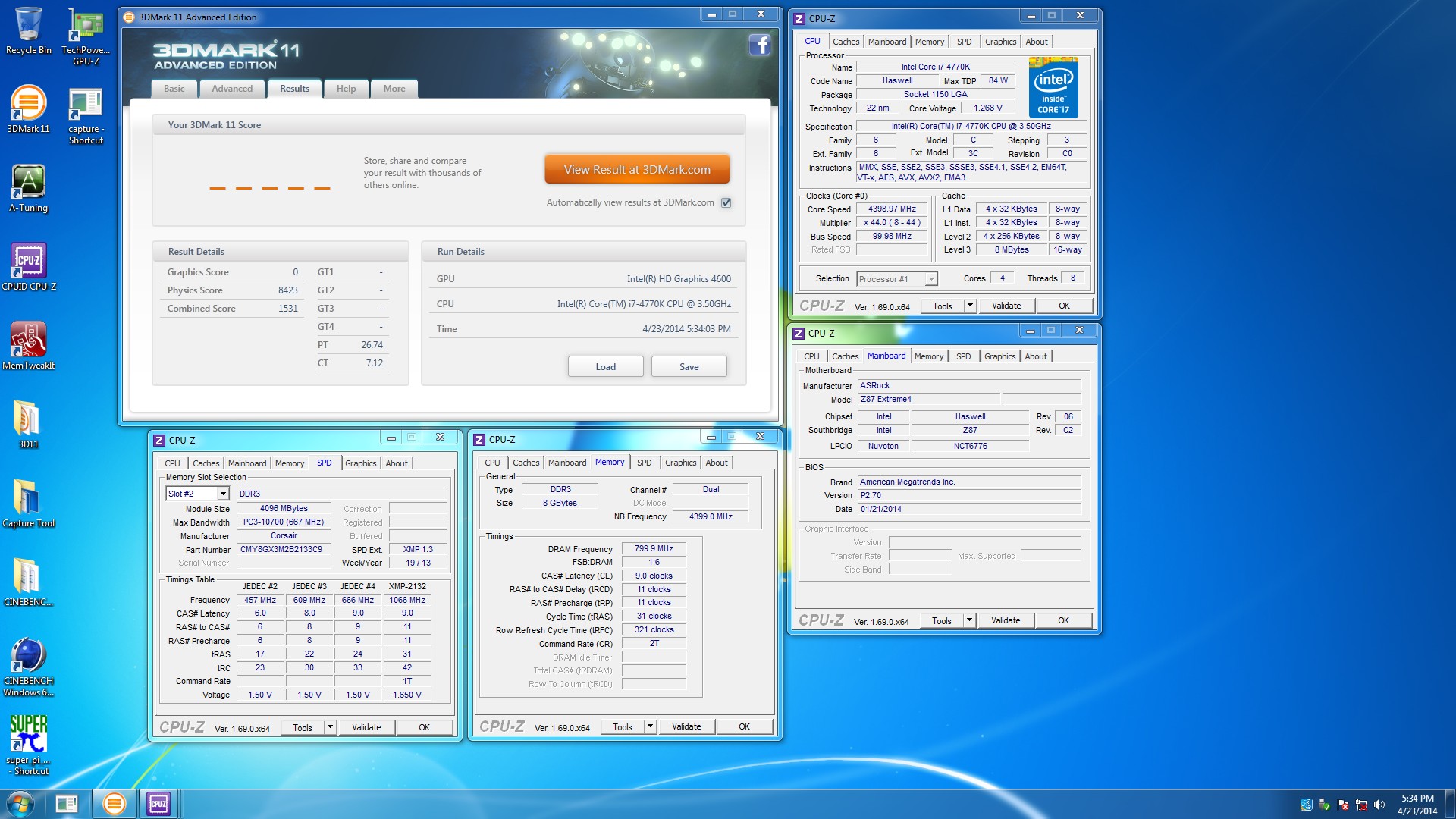Click View Result at 3DMark.com button
This screenshot has width=1456, height=819.
click(x=637, y=170)
